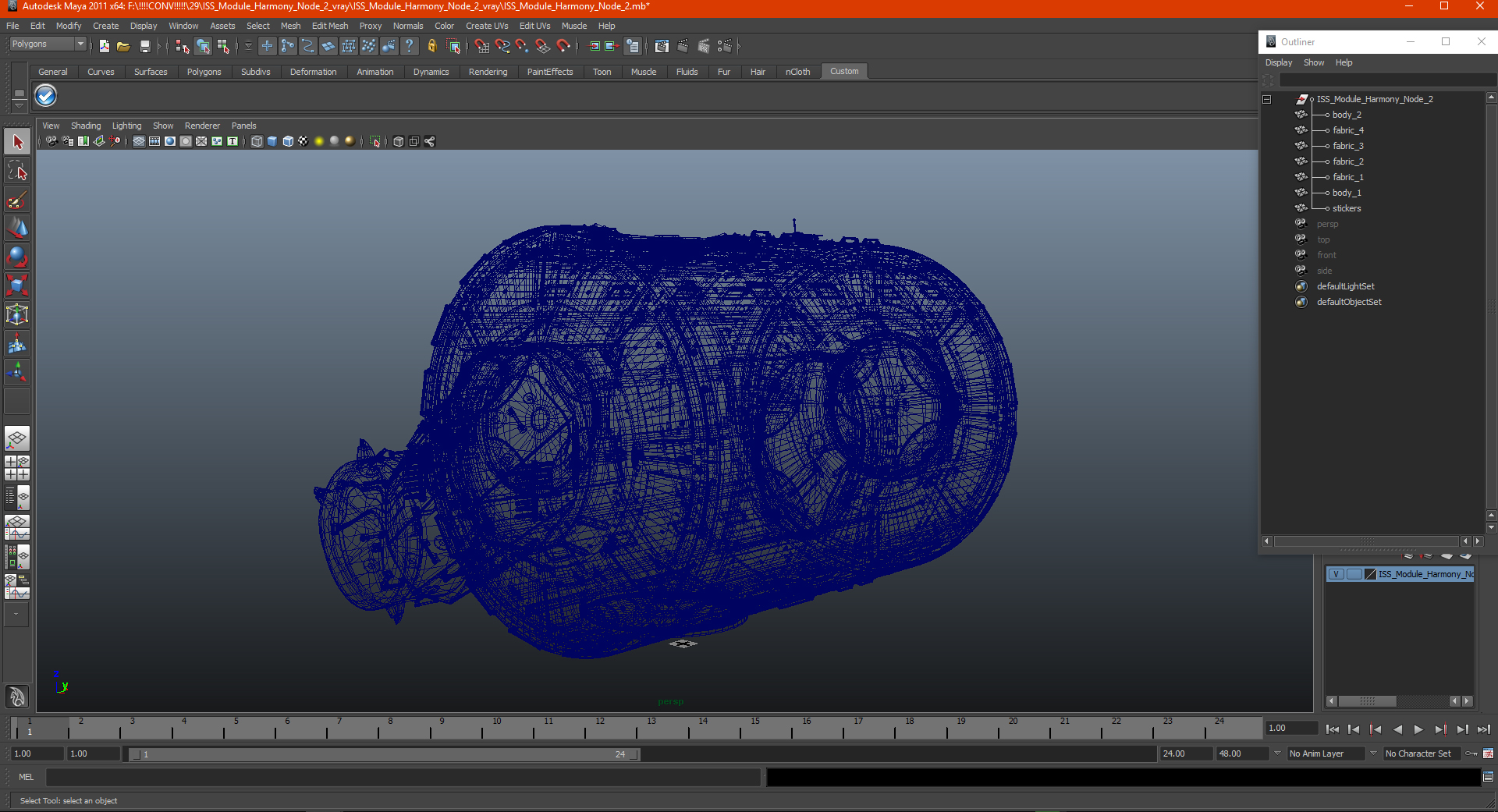Screen dimensions: 1498x812
Task: Select by component type mode icon
Action: (x=224, y=47)
